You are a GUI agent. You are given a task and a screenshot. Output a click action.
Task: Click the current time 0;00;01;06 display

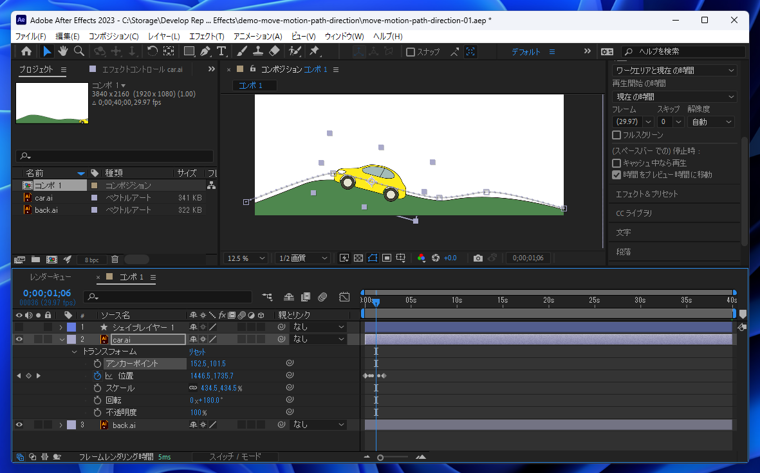point(47,293)
